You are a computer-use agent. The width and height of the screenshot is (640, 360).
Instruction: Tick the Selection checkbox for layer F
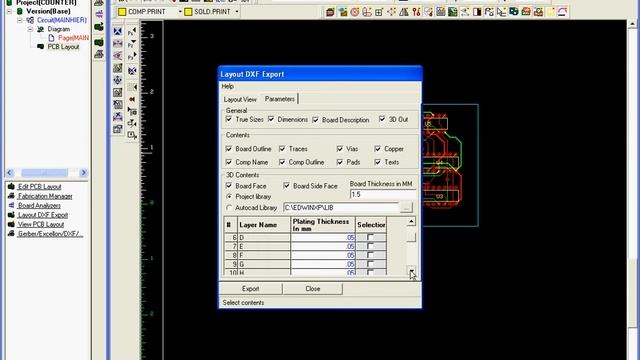click(370, 255)
